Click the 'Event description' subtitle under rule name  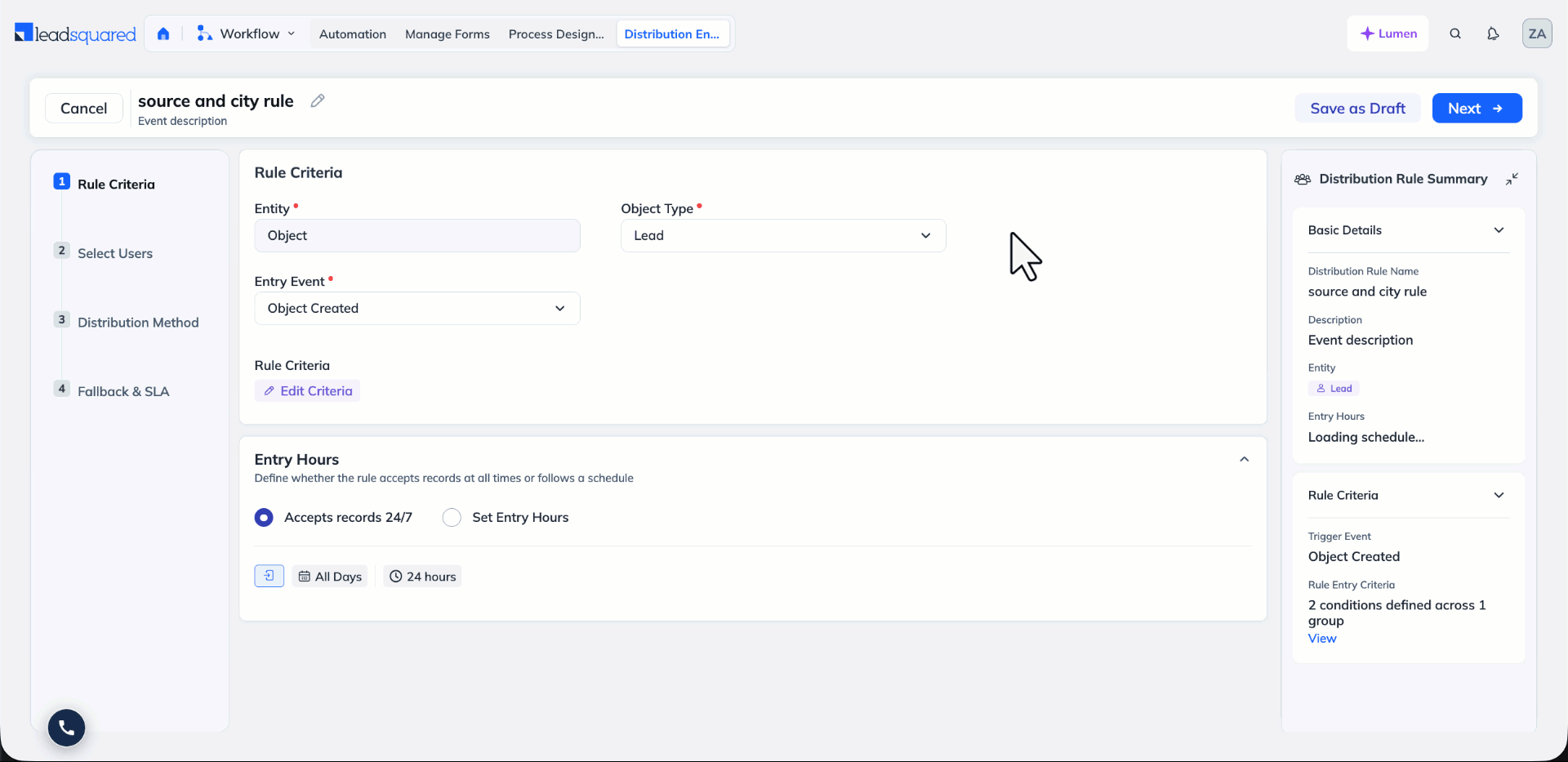(182, 121)
